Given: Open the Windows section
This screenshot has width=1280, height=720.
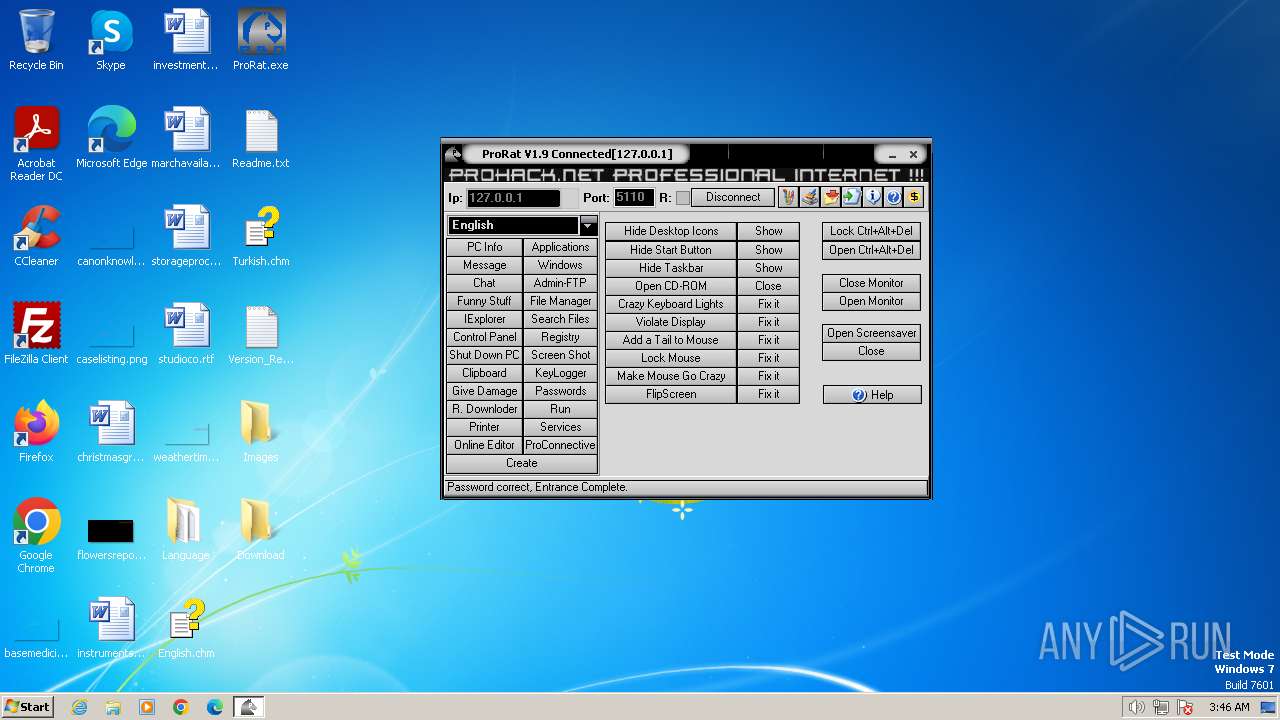Looking at the screenshot, I should 560,265.
